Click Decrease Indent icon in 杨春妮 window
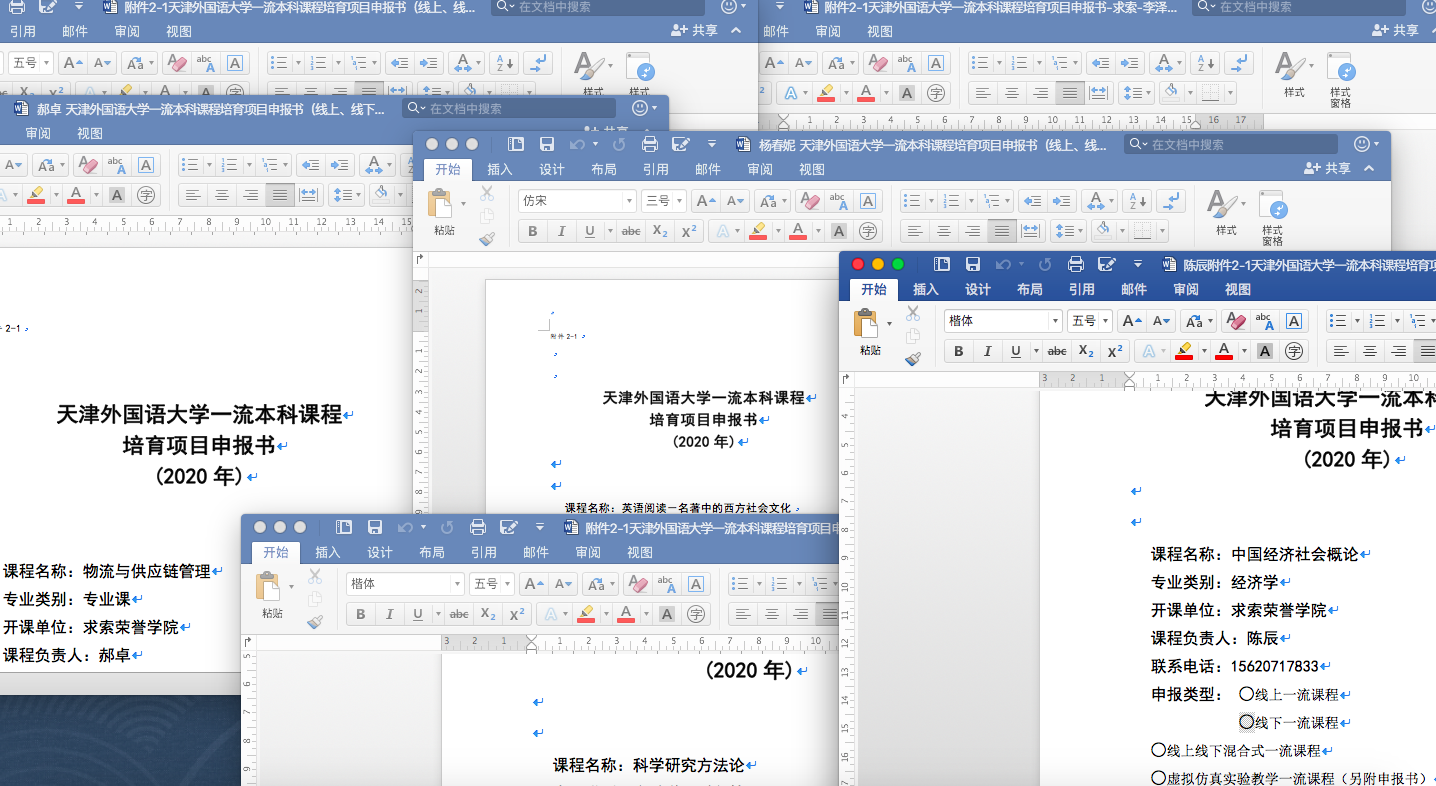Image resolution: width=1436 pixels, height=786 pixels. pyautogui.click(x=1032, y=201)
